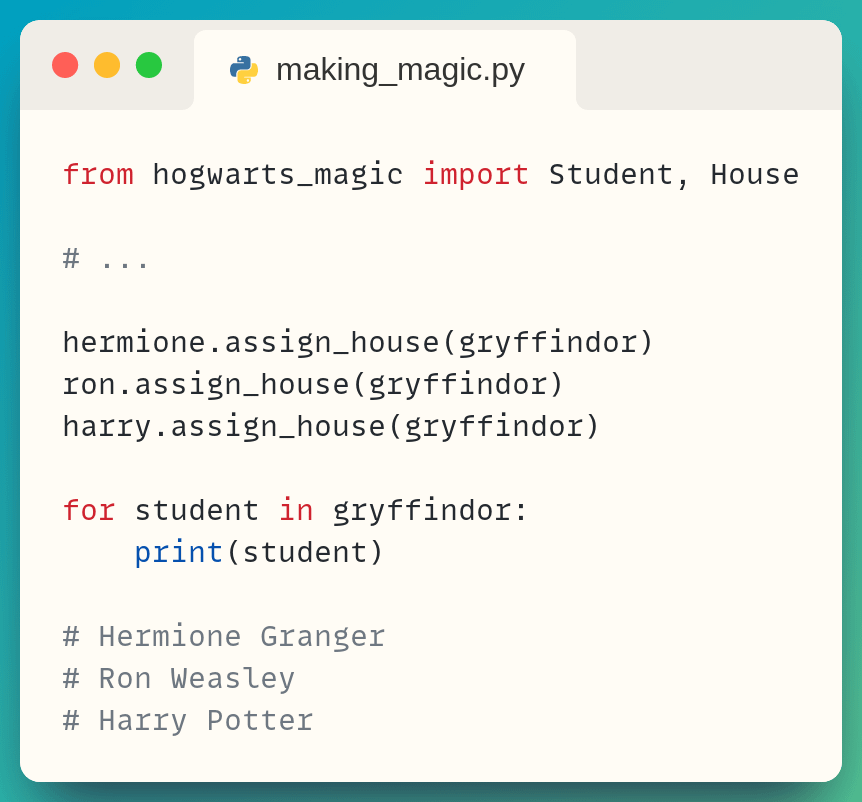This screenshot has height=802, width=862.
Task: Click the 'in' keyword of the loop
Action: pyautogui.click(x=296, y=511)
